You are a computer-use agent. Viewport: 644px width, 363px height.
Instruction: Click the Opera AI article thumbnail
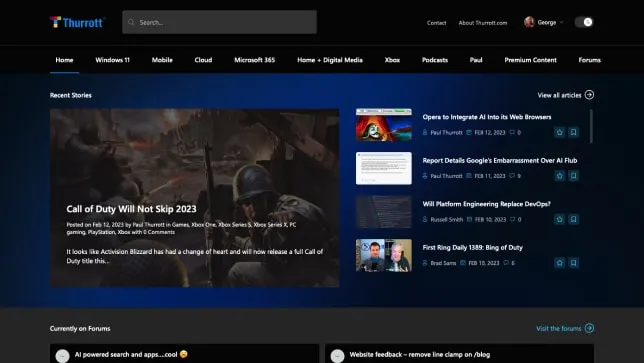pyautogui.click(x=384, y=125)
